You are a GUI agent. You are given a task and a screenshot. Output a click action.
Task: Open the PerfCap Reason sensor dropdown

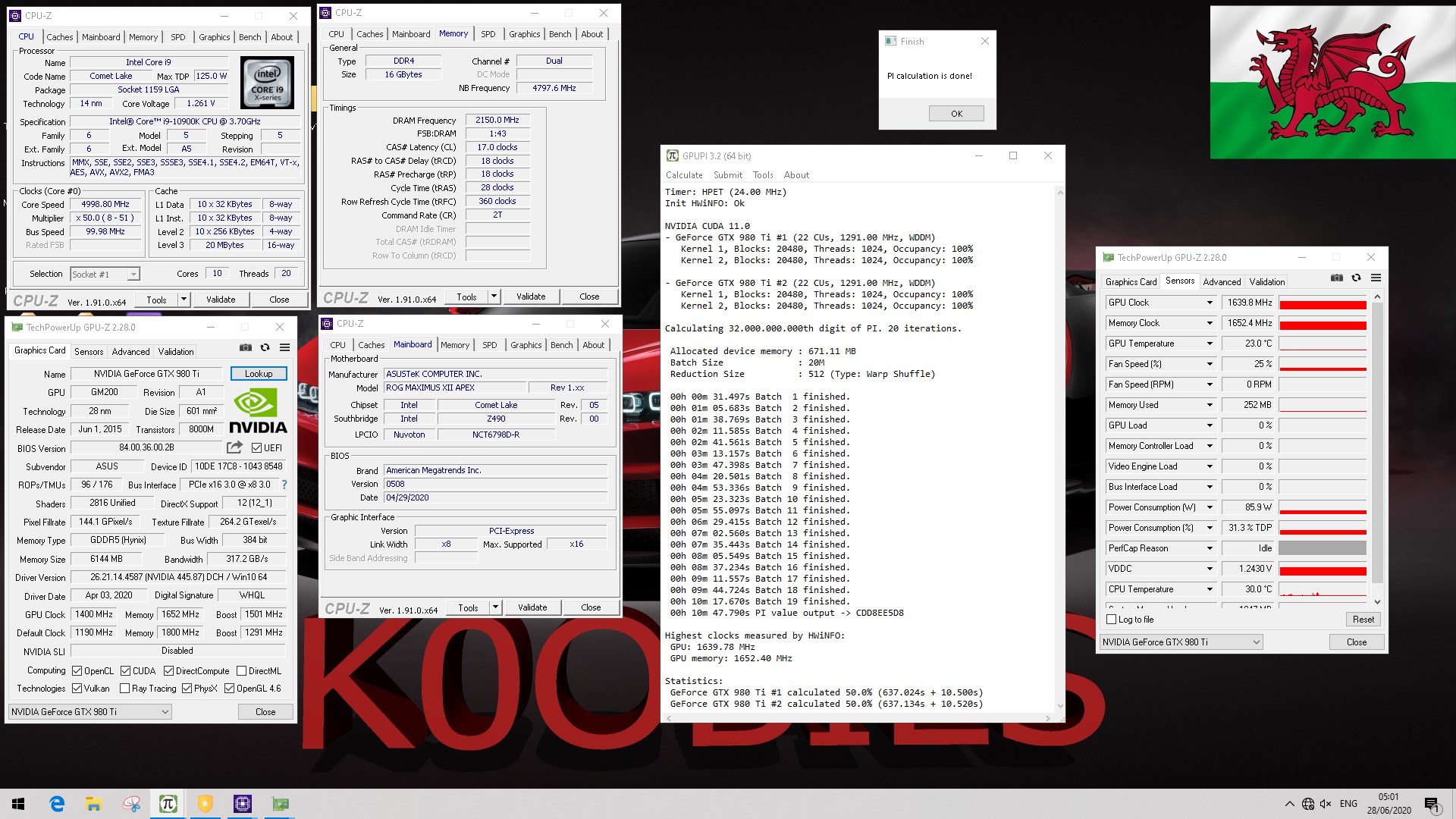[x=1210, y=548]
